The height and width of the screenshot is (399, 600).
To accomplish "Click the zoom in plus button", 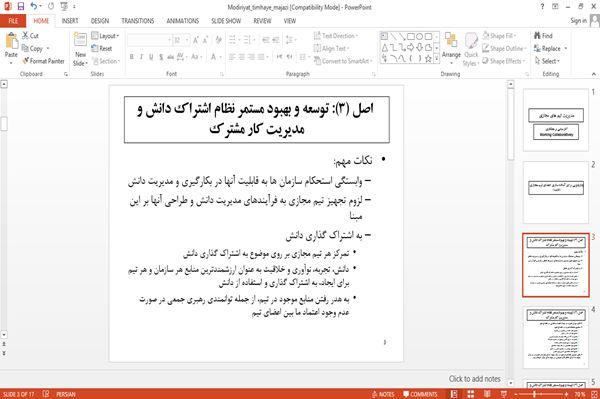I will 566,394.
